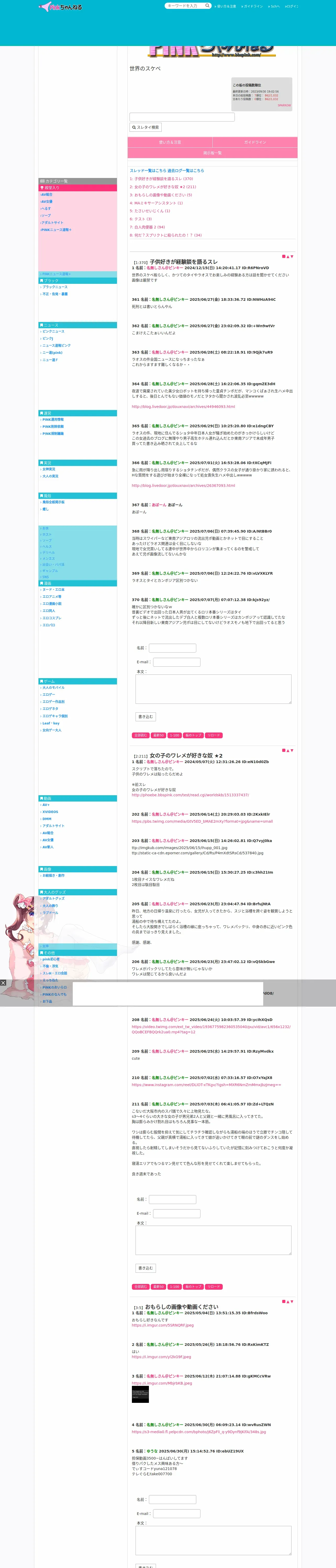
Task: Focus the 名前 field under thread [1:370]
Action: pyautogui.click(x=172, y=648)
